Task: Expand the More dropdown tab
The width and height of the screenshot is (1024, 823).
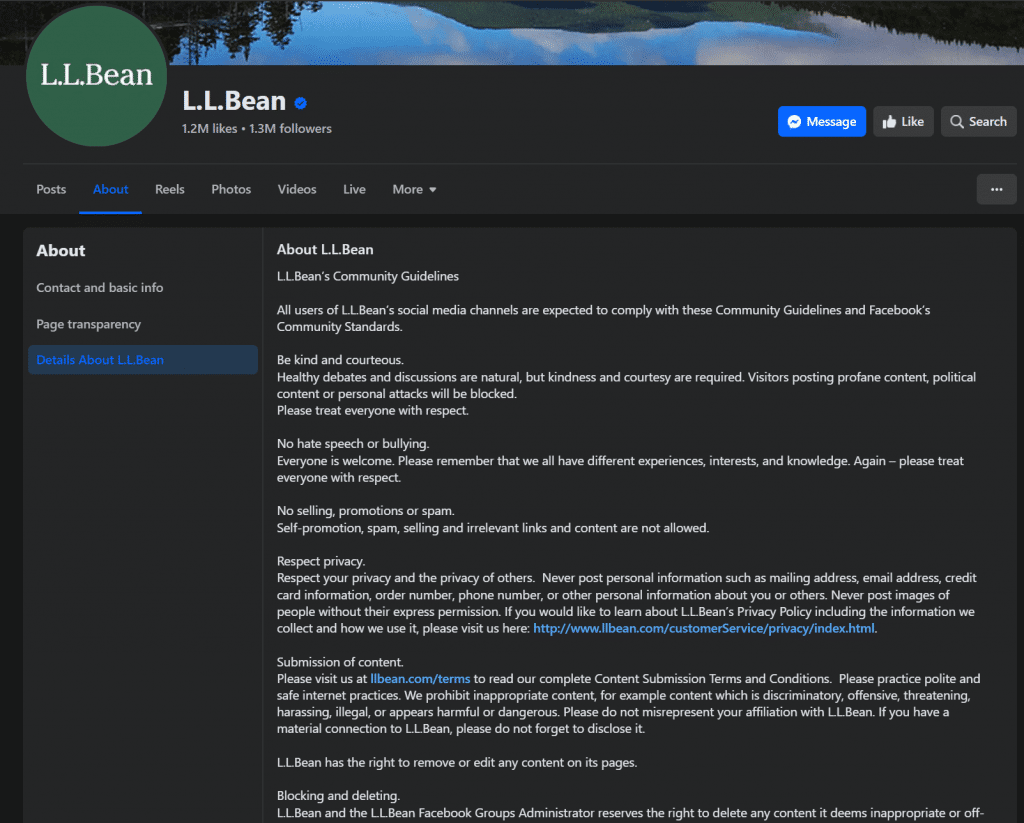Action: click(x=414, y=189)
